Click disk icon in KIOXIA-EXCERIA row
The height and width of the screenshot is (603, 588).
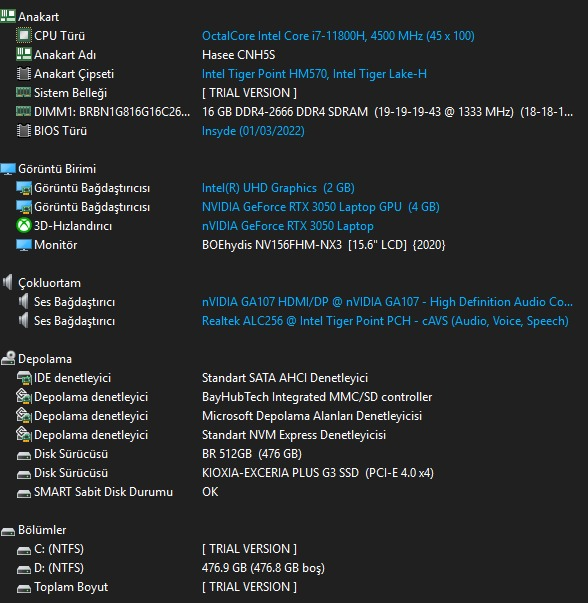coord(24,475)
